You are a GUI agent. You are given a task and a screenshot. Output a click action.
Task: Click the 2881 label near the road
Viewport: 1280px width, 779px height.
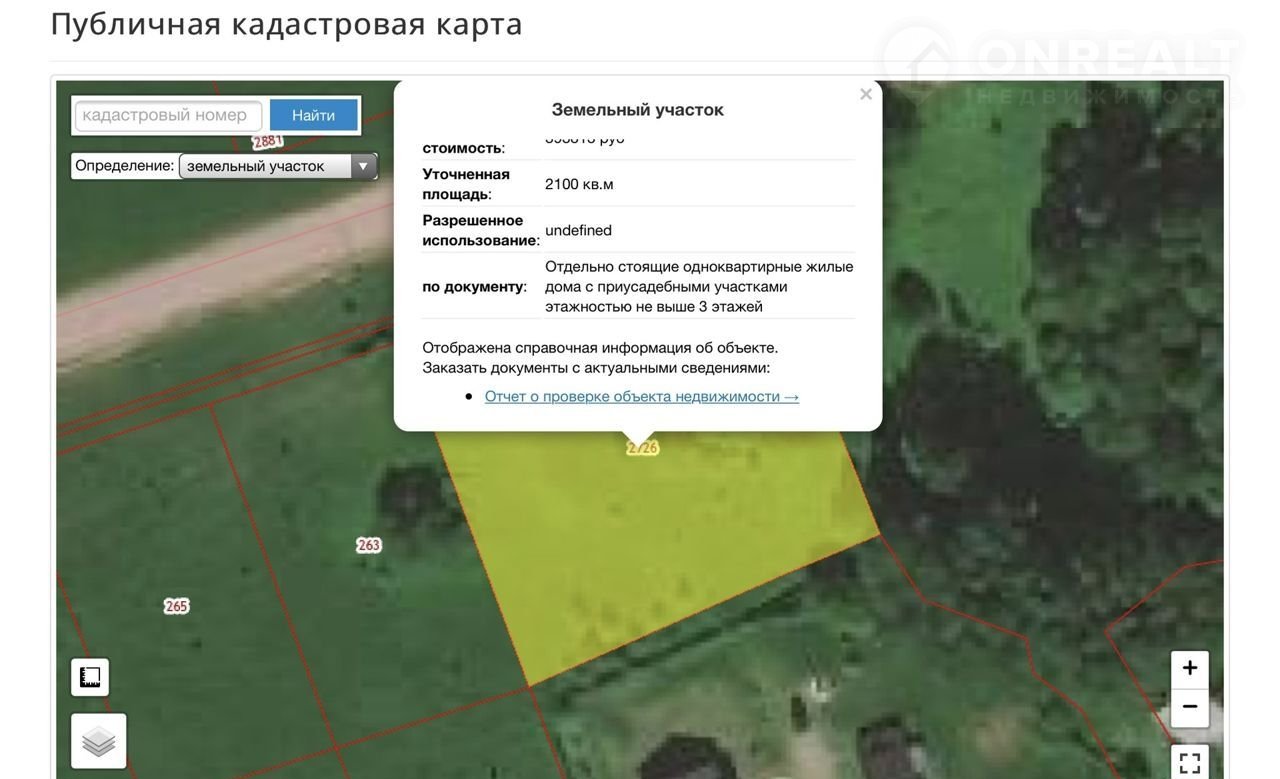click(268, 142)
